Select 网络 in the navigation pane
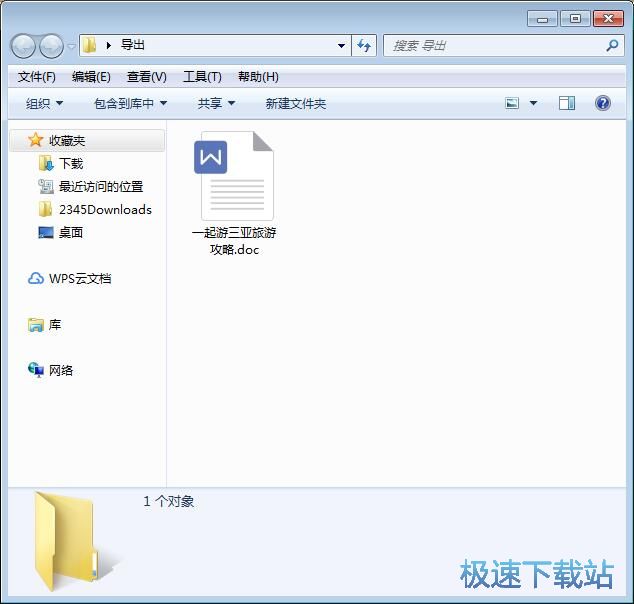634x604 pixels. coord(61,370)
